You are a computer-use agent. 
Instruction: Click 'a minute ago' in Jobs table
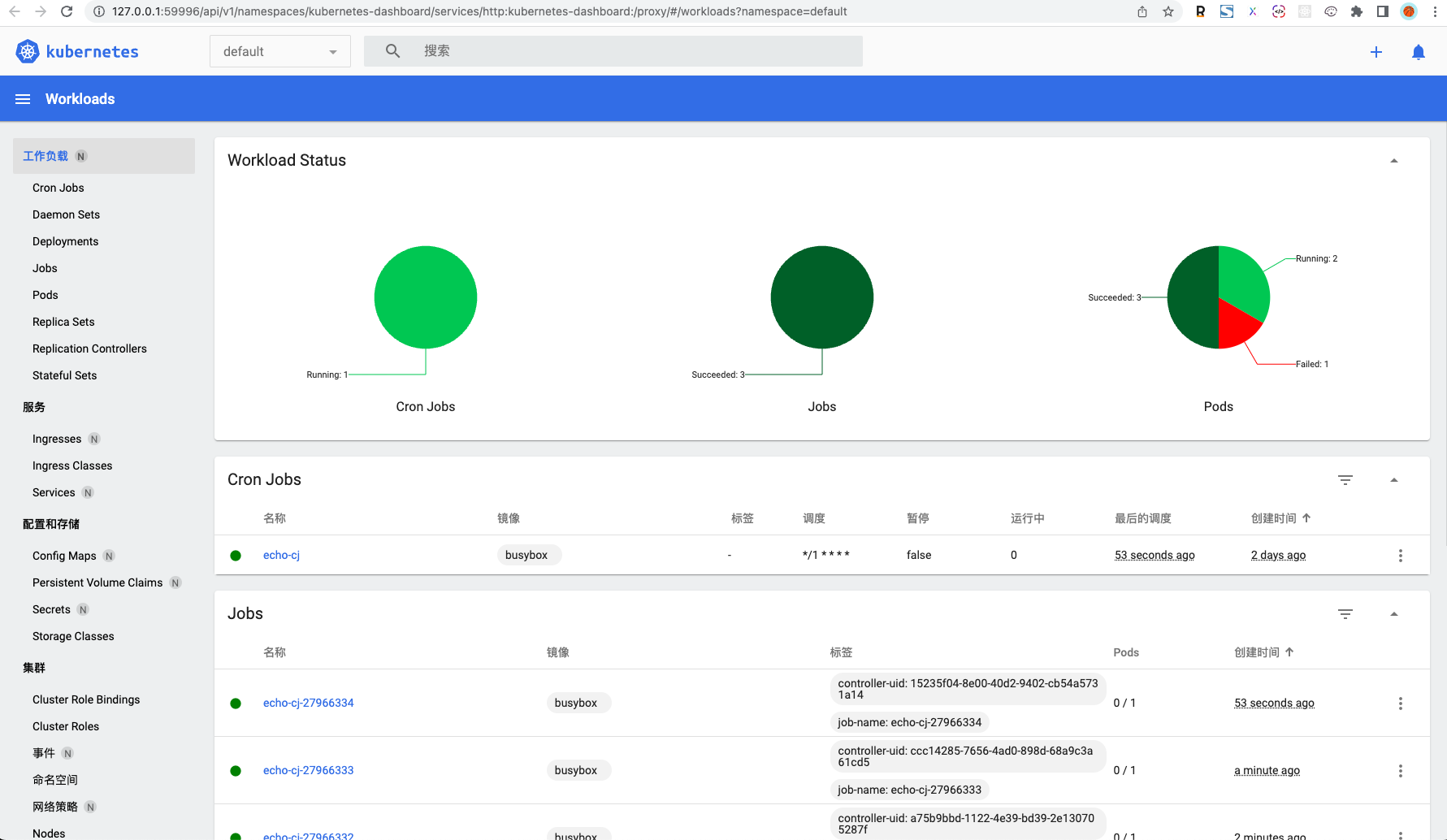pyautogui.click(x=1267, y=770)
